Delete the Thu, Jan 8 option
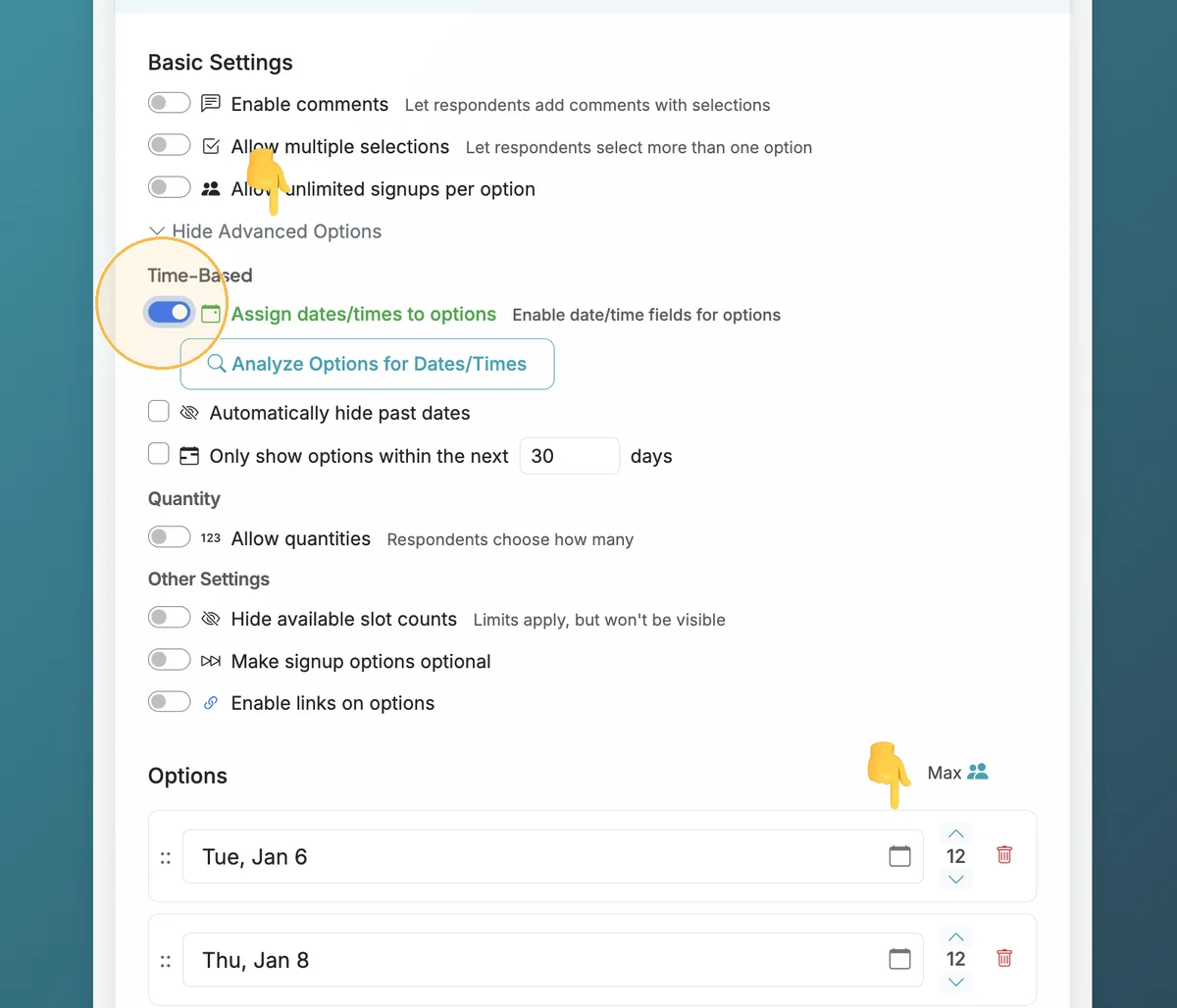The width and height of the screenshot is (1177, 1008). 1004,958
